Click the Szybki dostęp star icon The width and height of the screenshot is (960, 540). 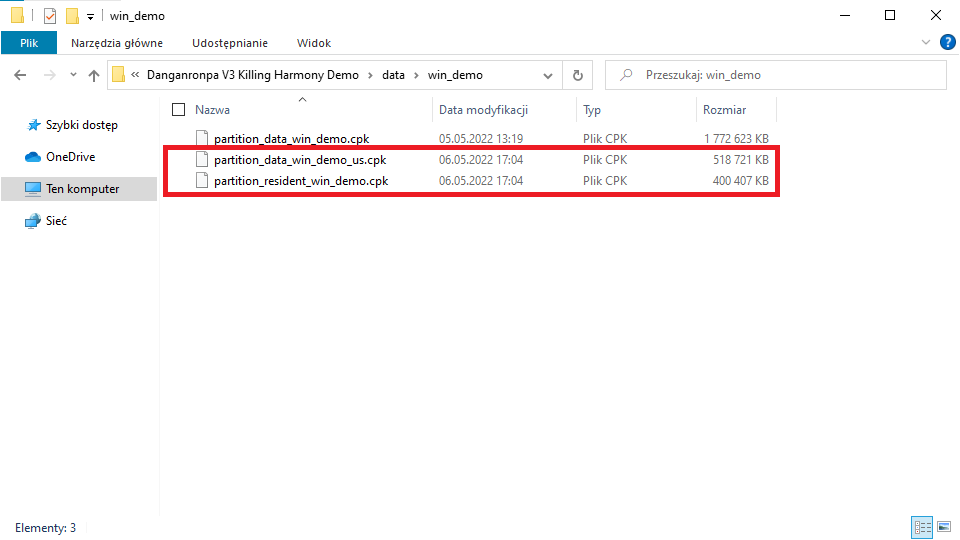pos(34,125)
